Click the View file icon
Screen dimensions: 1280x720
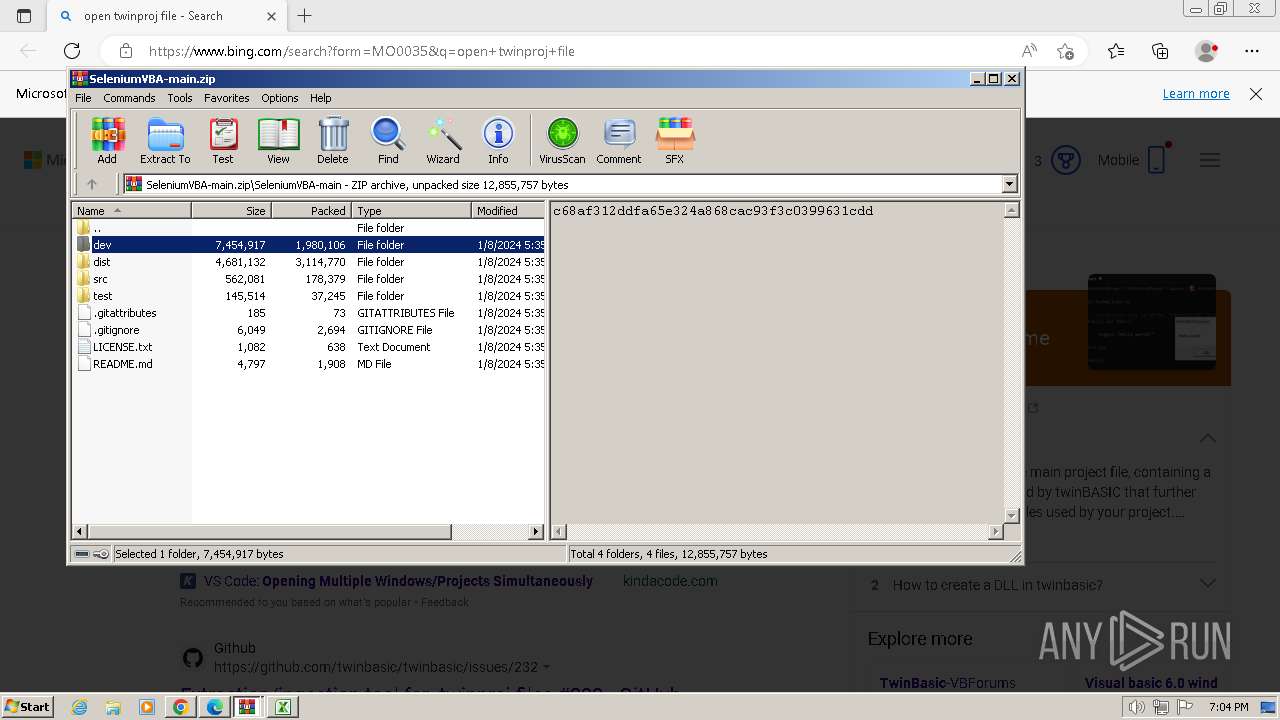pyautogui.click(x=278, y=140)
